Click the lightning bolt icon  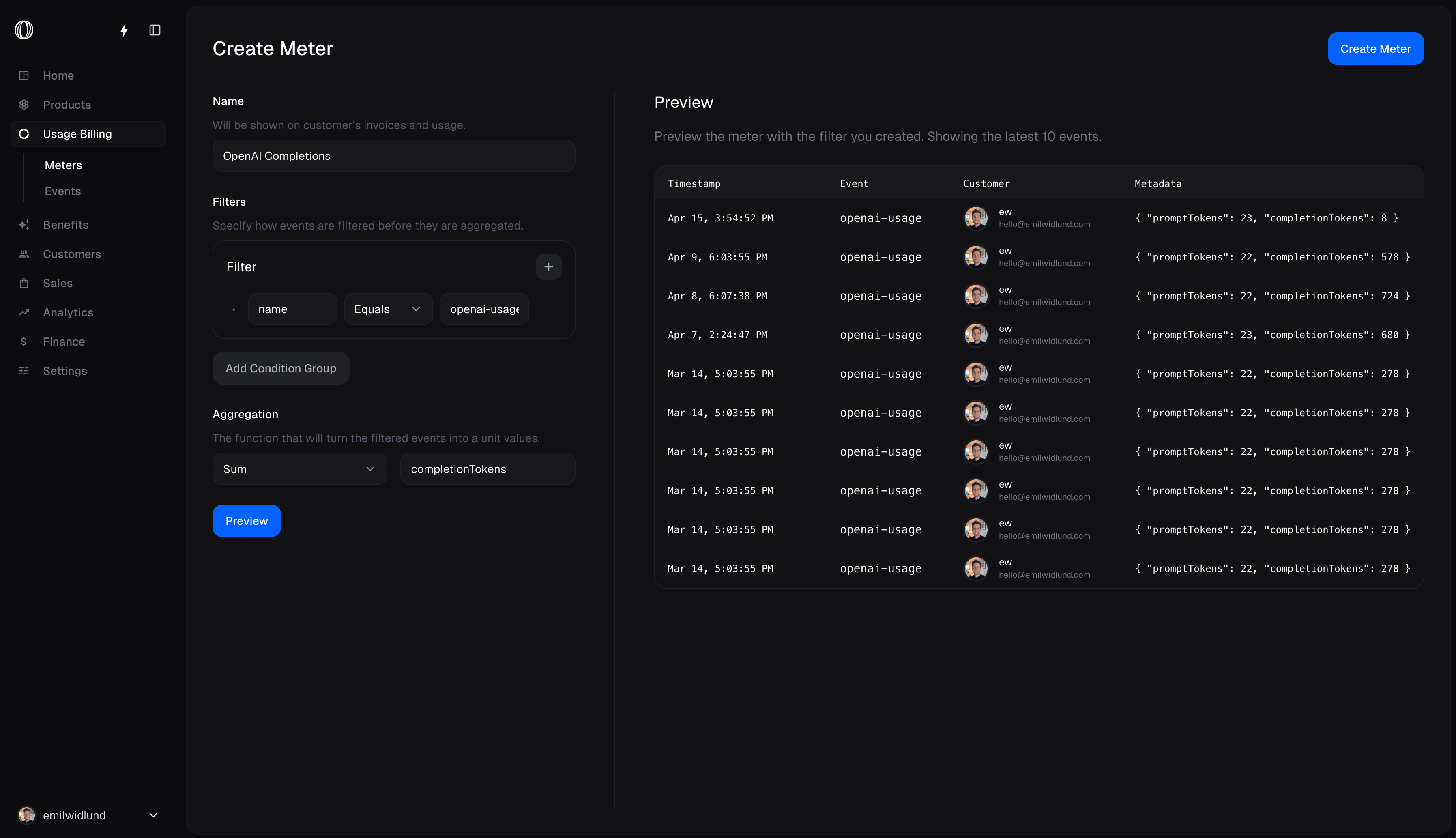pos(124,30)
